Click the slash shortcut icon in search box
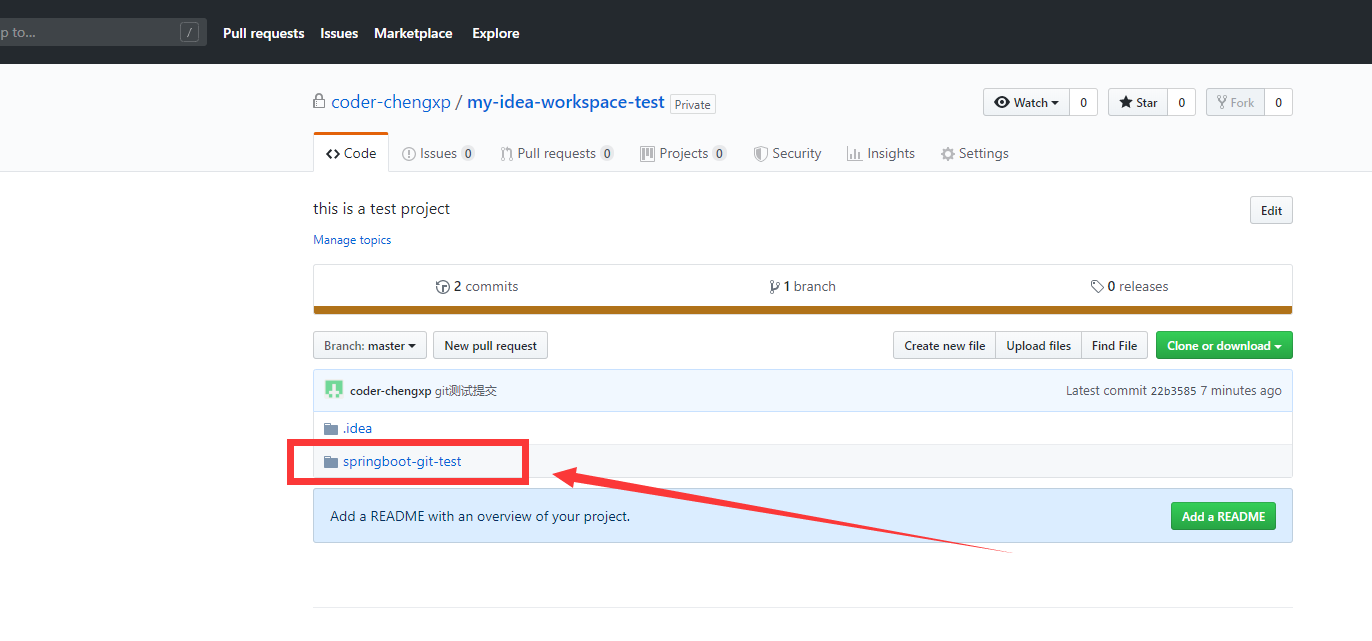This screenshot has width=1372, height=641. coord(189,32)
